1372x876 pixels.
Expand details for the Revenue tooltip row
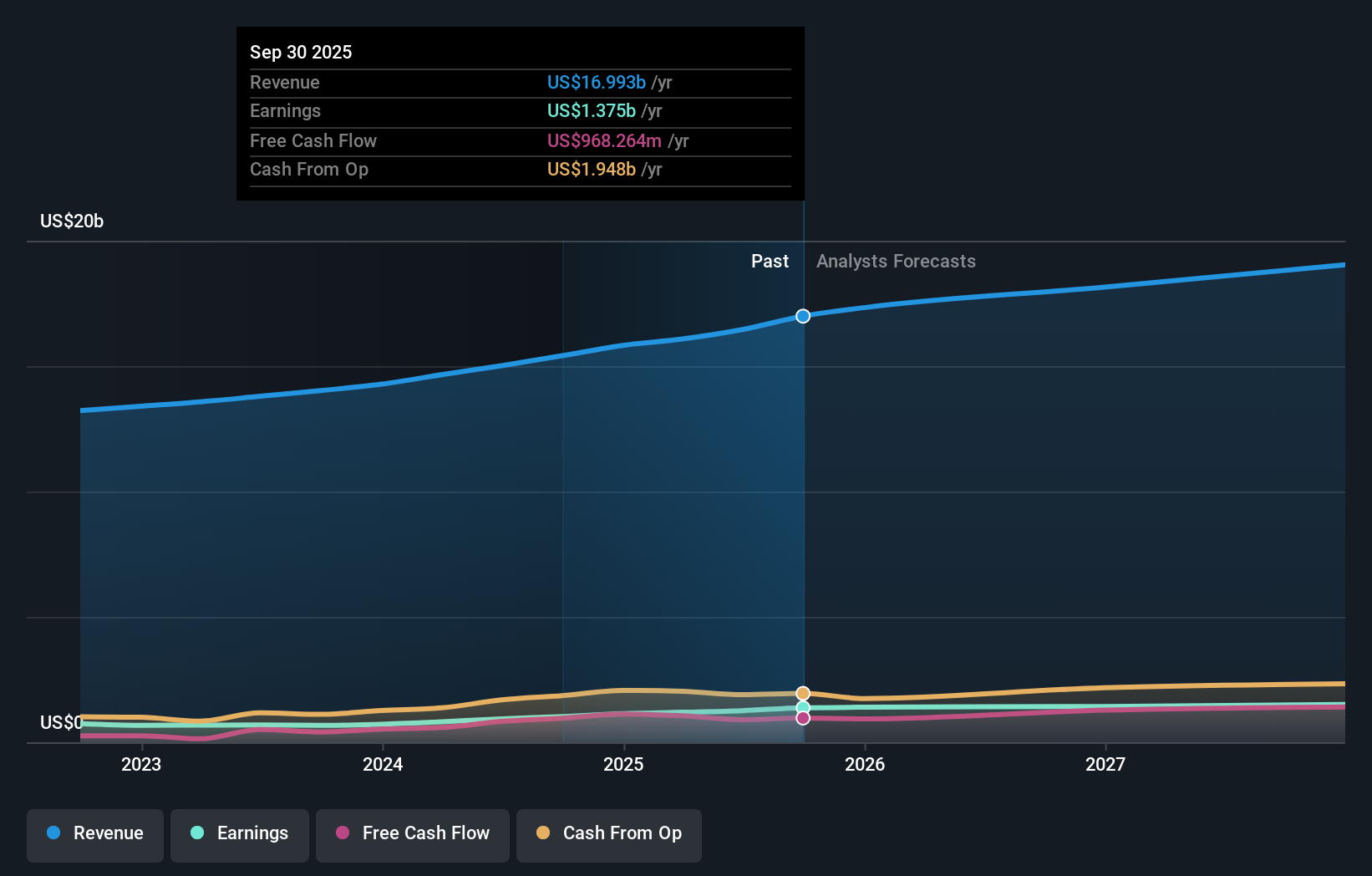click(520, 83)
